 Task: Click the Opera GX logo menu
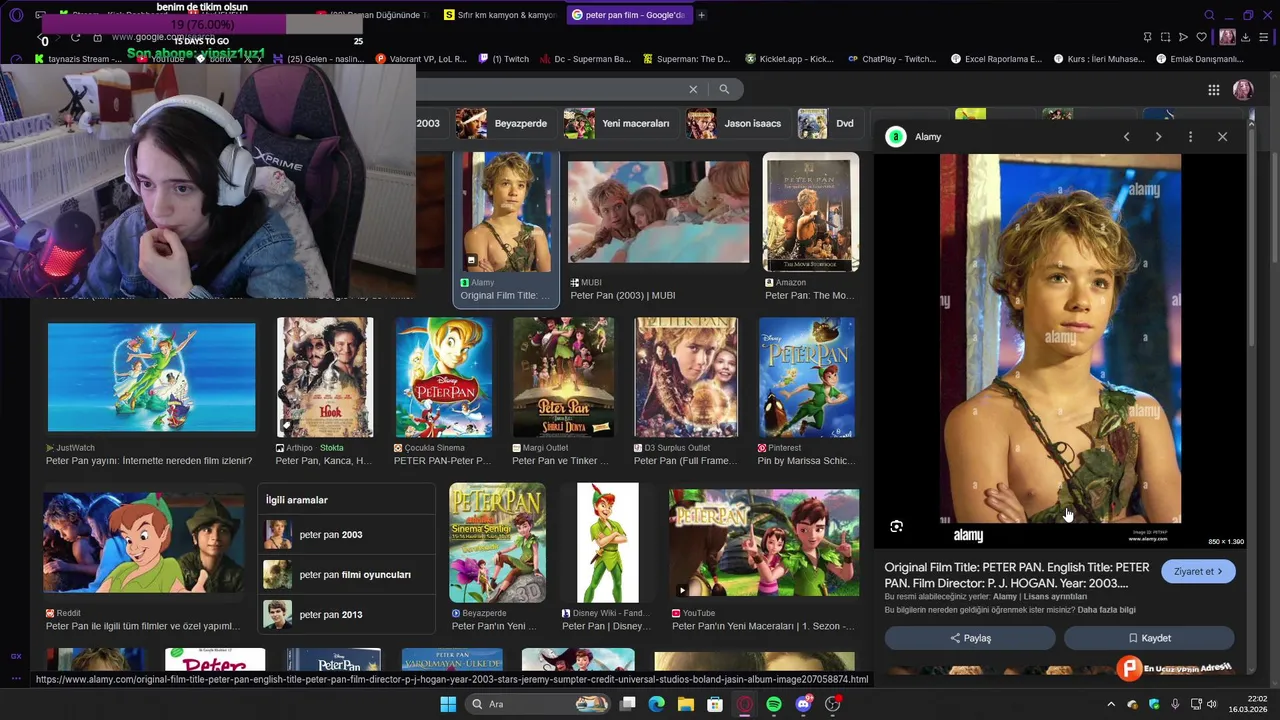16,15
